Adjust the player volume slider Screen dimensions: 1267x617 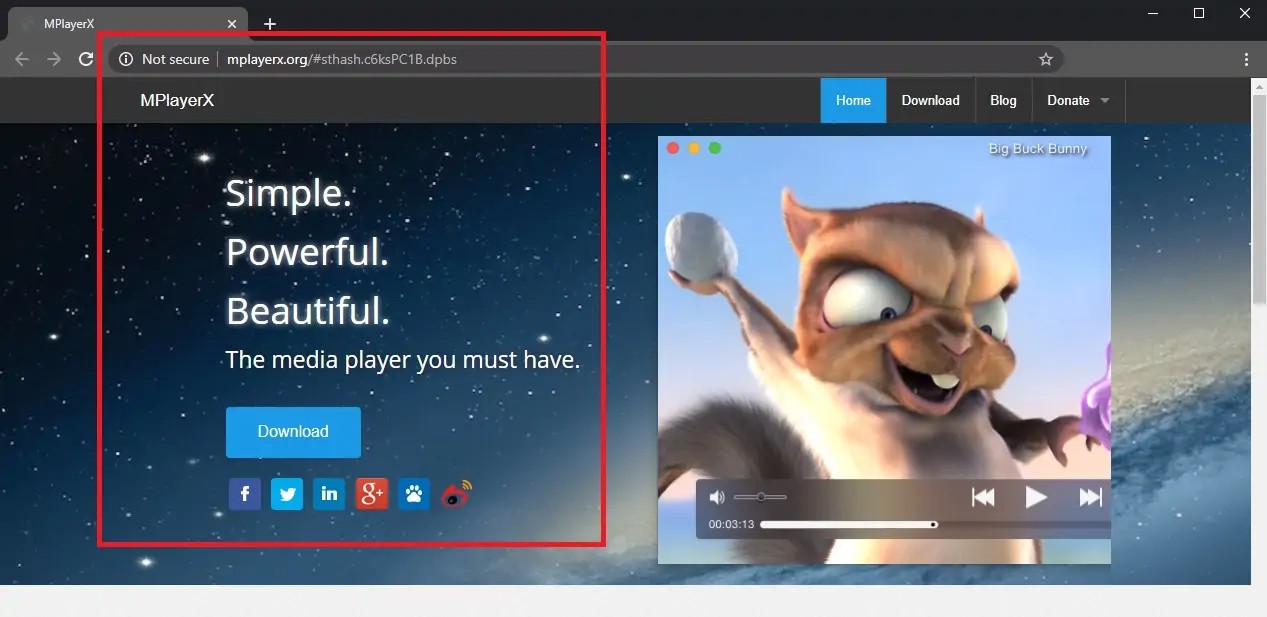click(760, 497)
